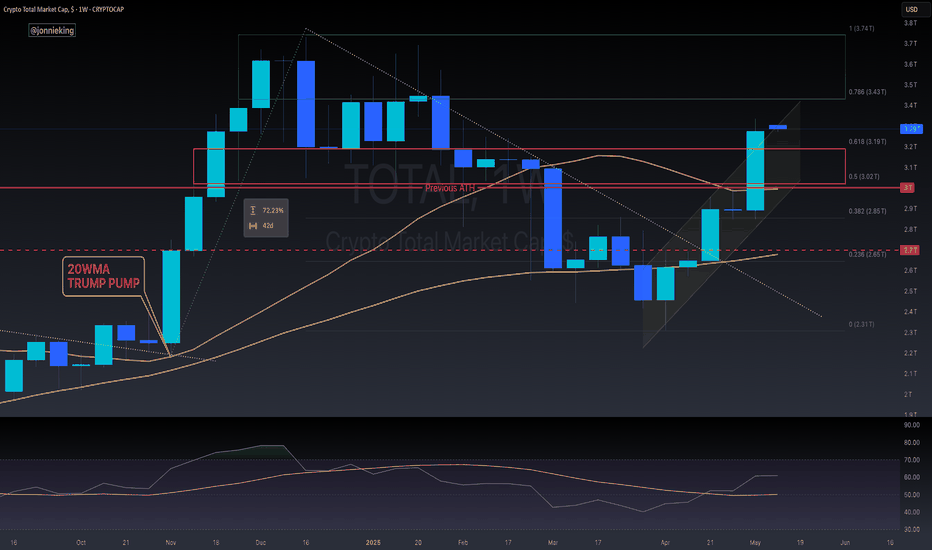
Task: Click 90.00 on the RSI axis
Action: pos(911,425)
